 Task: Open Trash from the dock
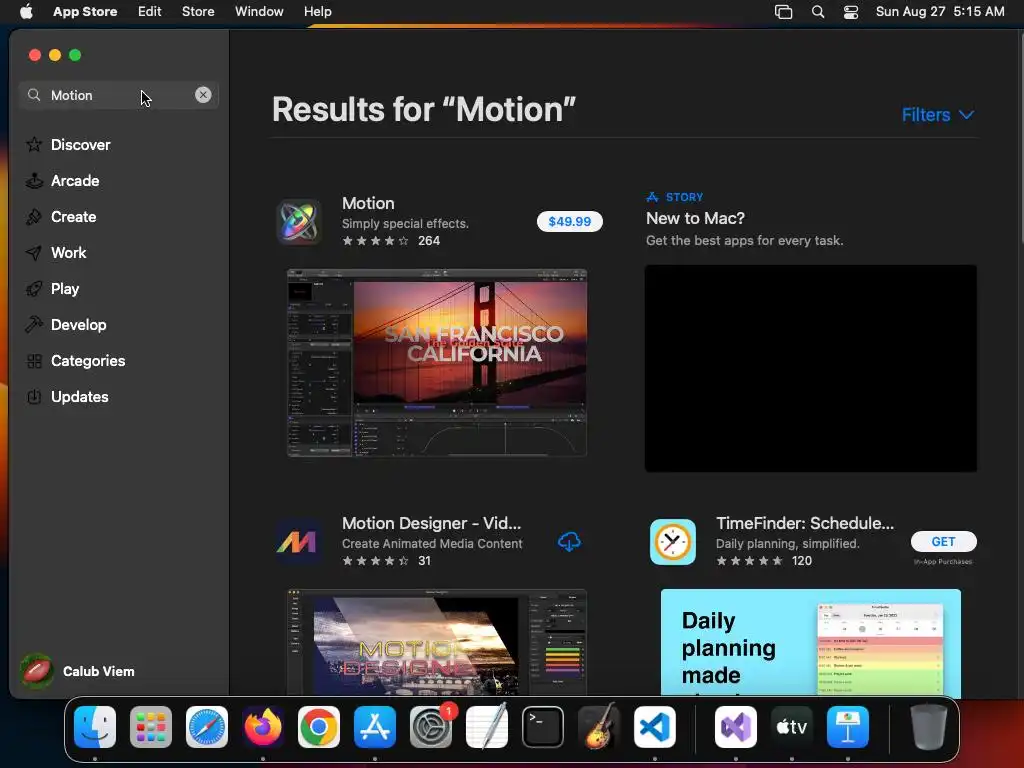pos(929,727)
